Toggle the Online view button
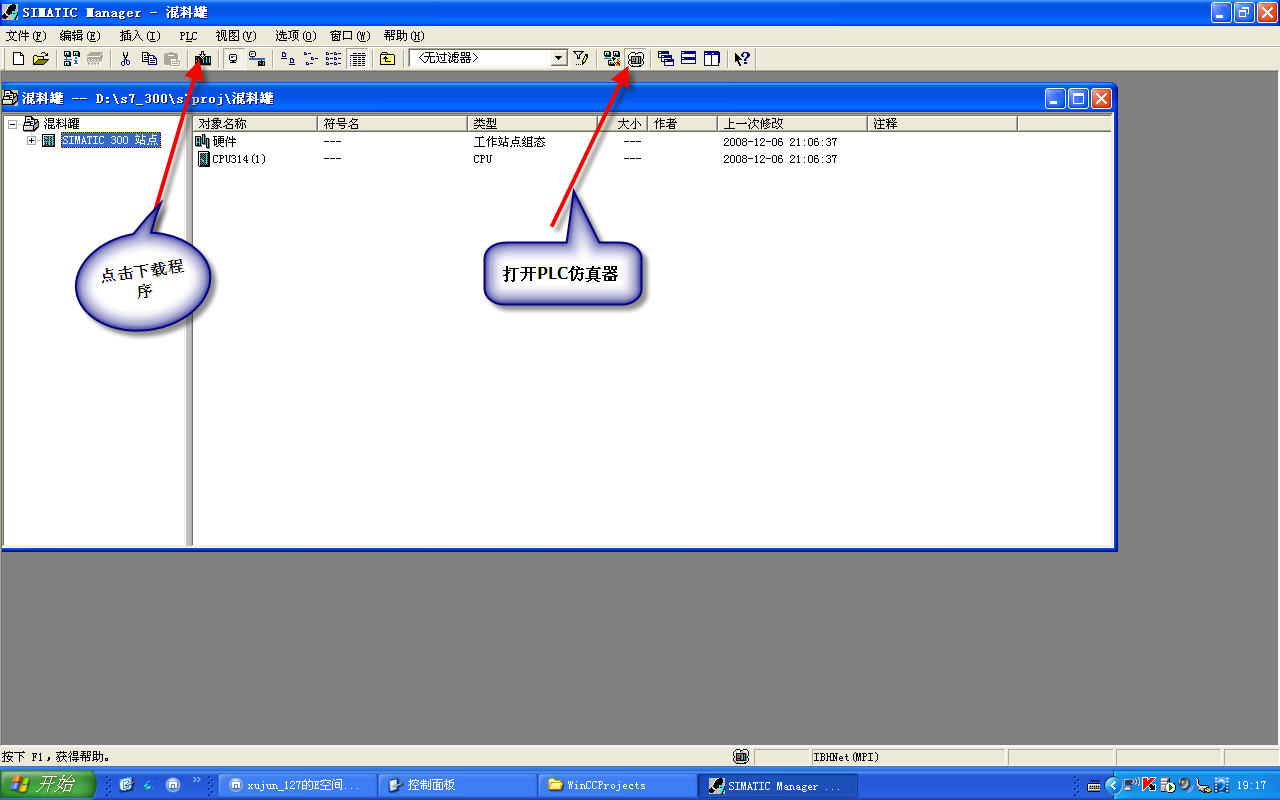The height and width of the screenshot is (800, 1280). [x=256, y=59]
